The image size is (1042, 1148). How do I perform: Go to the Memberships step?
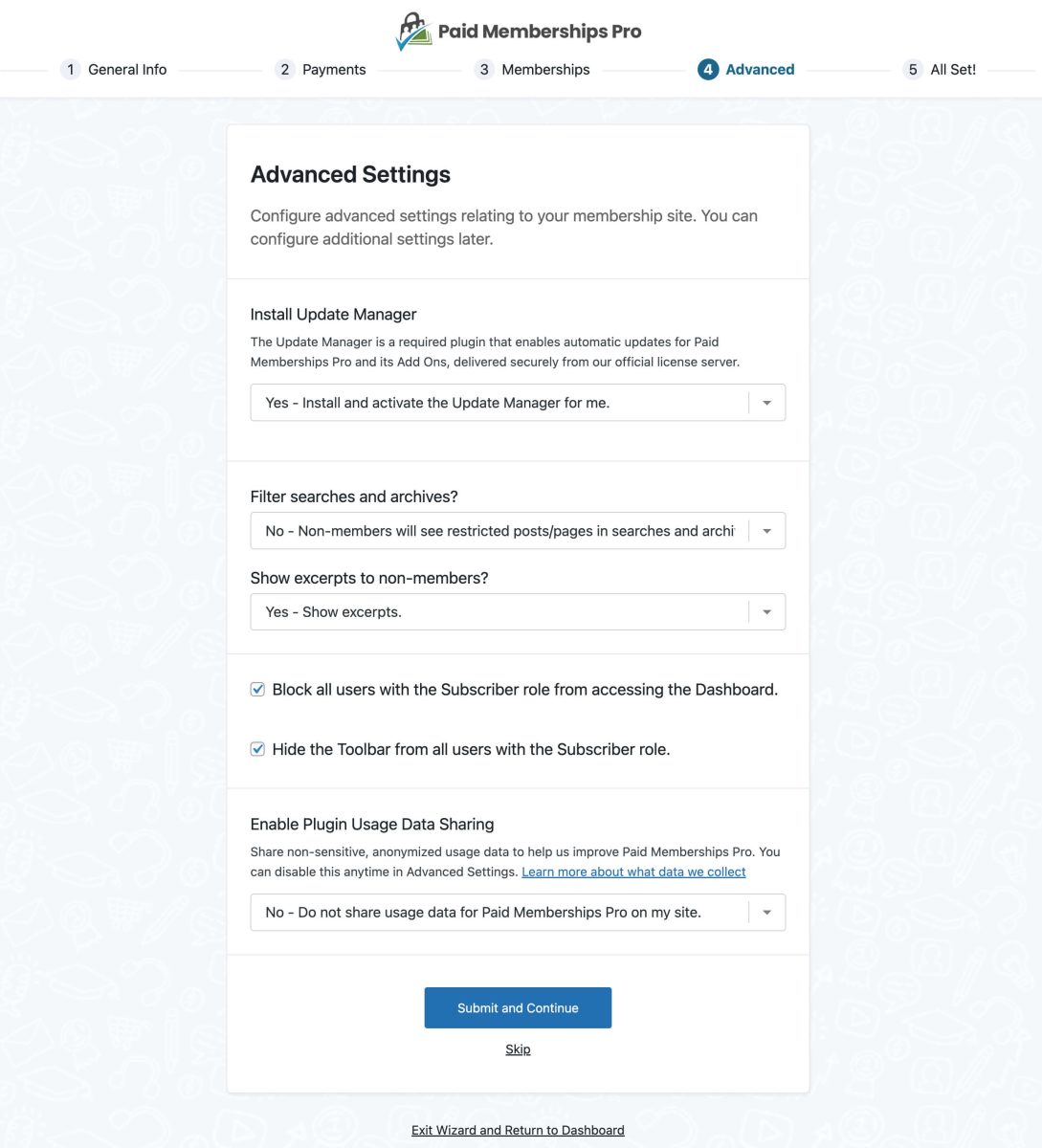point(545,69)
